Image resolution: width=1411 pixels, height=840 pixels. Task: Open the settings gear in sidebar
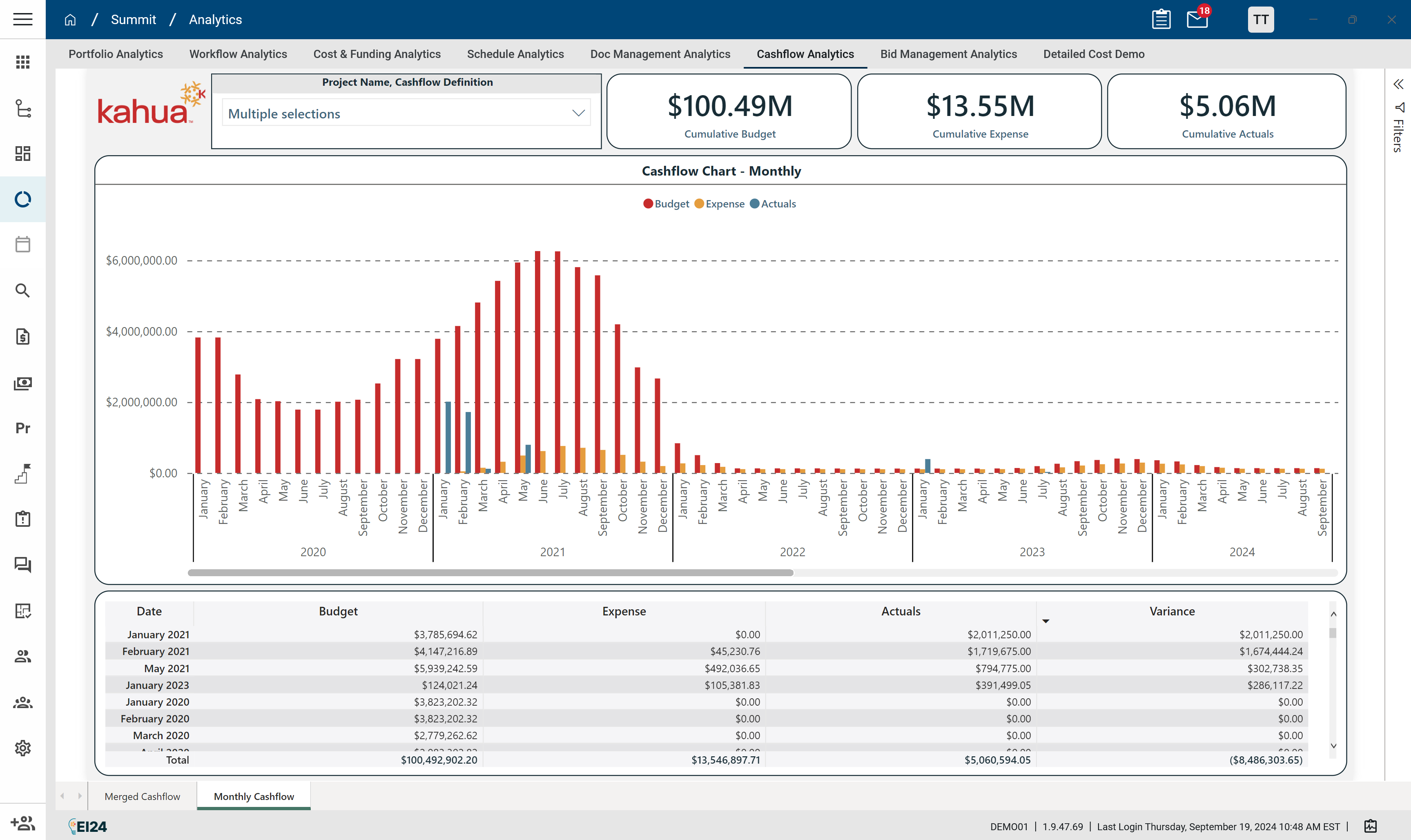(22, 748)
